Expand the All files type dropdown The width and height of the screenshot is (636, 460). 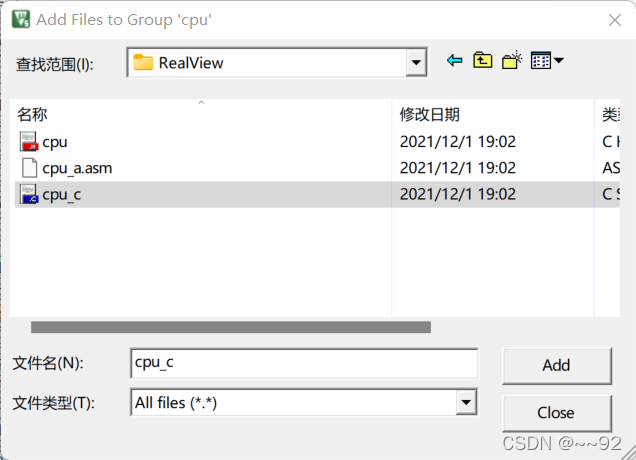466,402
